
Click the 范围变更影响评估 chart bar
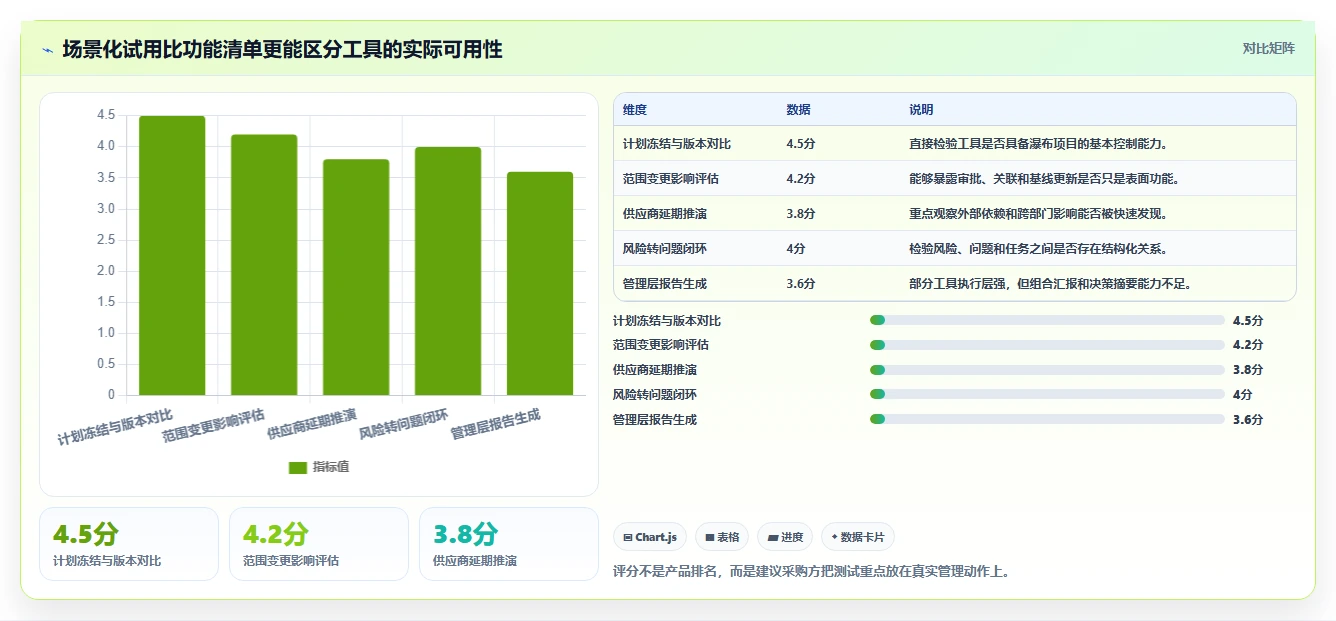(264, 265)
